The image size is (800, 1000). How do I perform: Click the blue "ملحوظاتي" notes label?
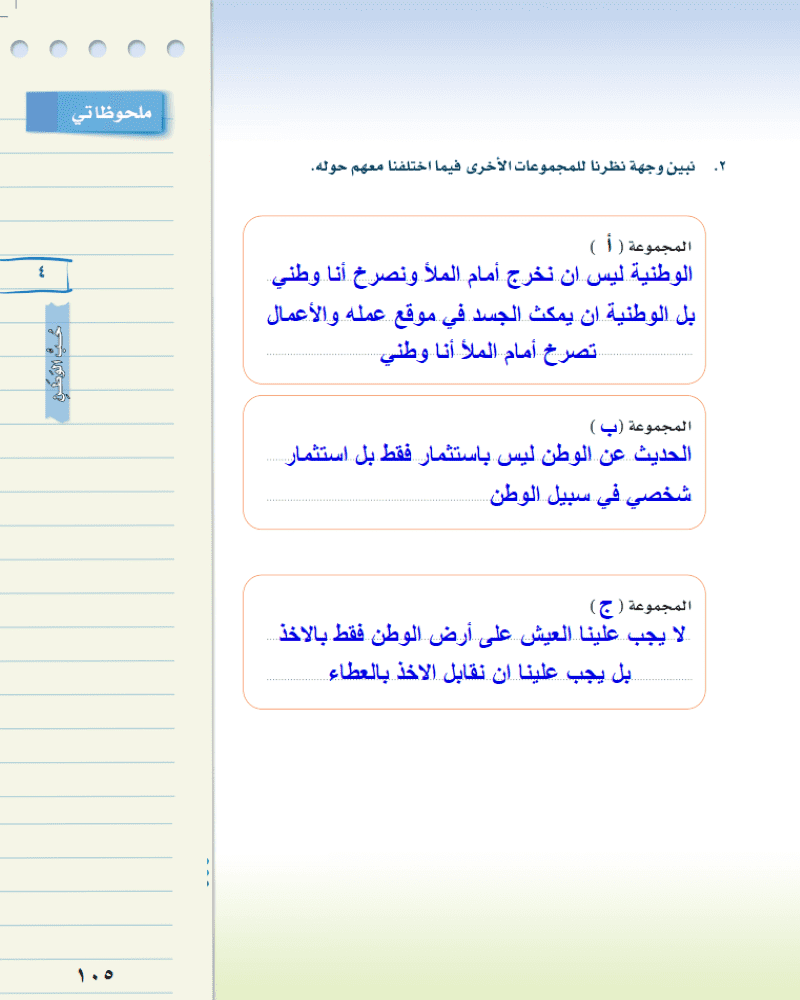coord(96,113)
